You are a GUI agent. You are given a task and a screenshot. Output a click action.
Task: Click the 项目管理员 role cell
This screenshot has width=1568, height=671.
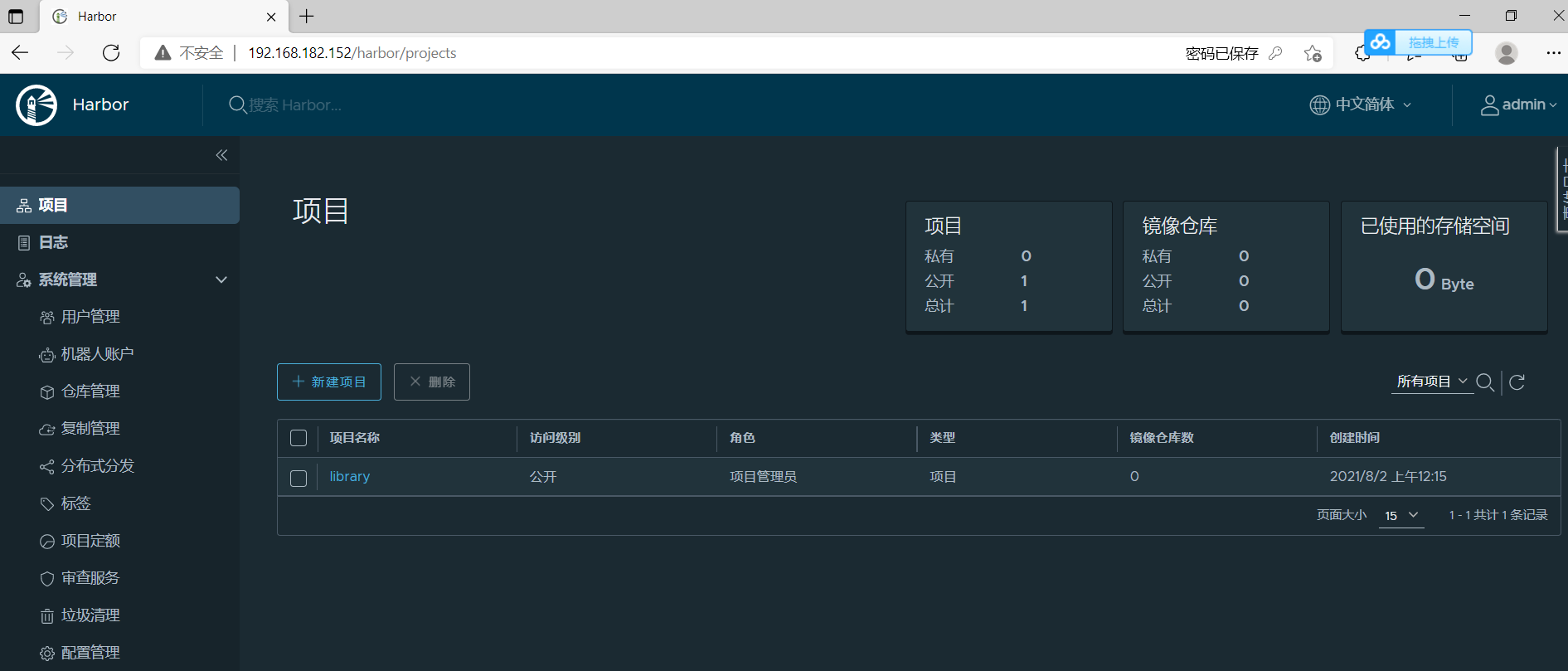[763, 477]
